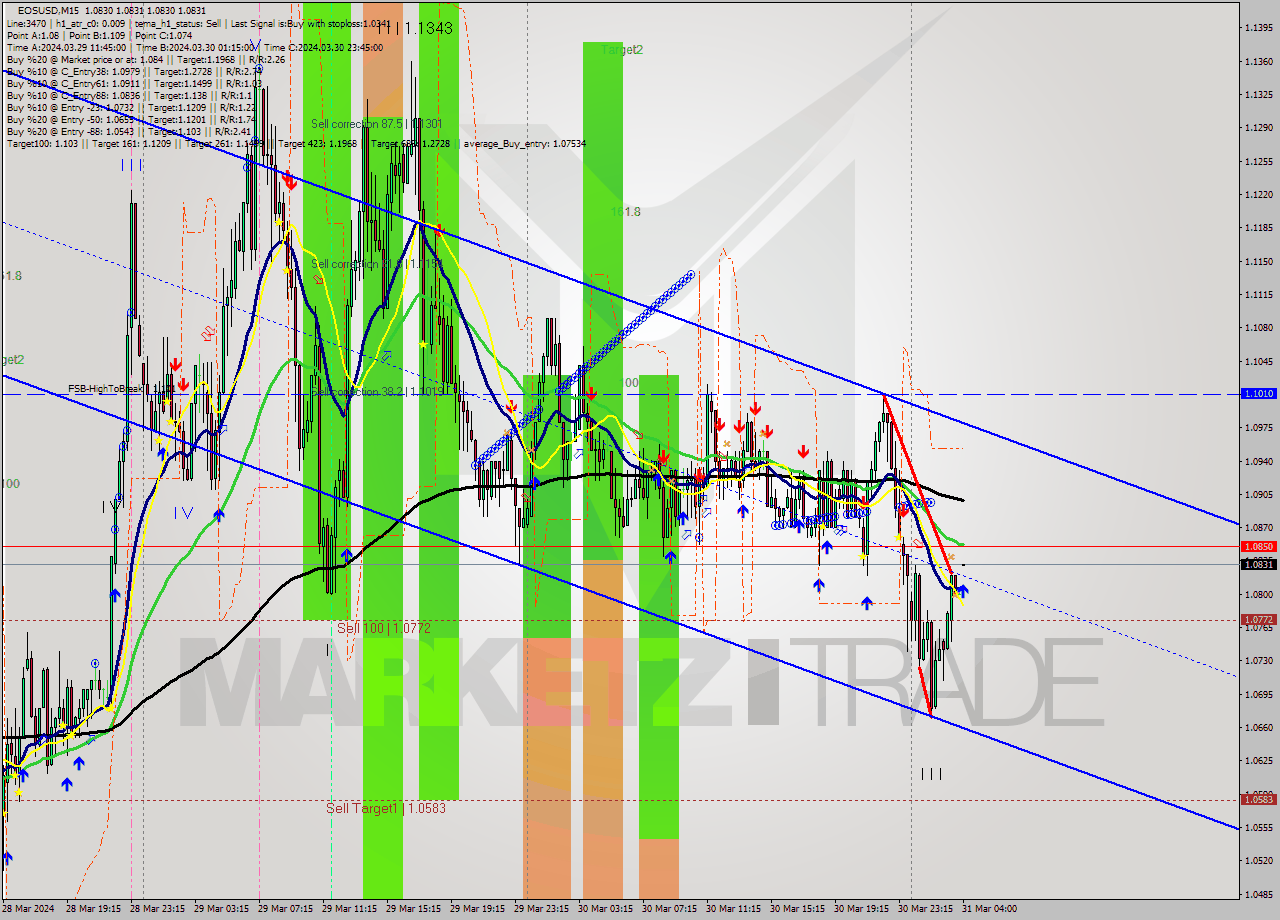Click the red 1.0850 price tag
The width and height of the screenshot is (1280, 920).
pyautogui.click(x=1258, y=547)
